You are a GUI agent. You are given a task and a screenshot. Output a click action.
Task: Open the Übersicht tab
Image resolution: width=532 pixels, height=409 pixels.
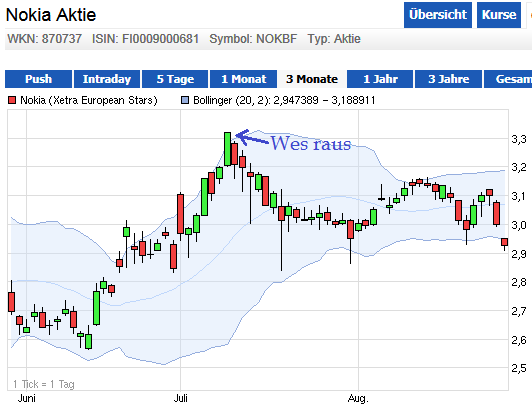[438, 15]
